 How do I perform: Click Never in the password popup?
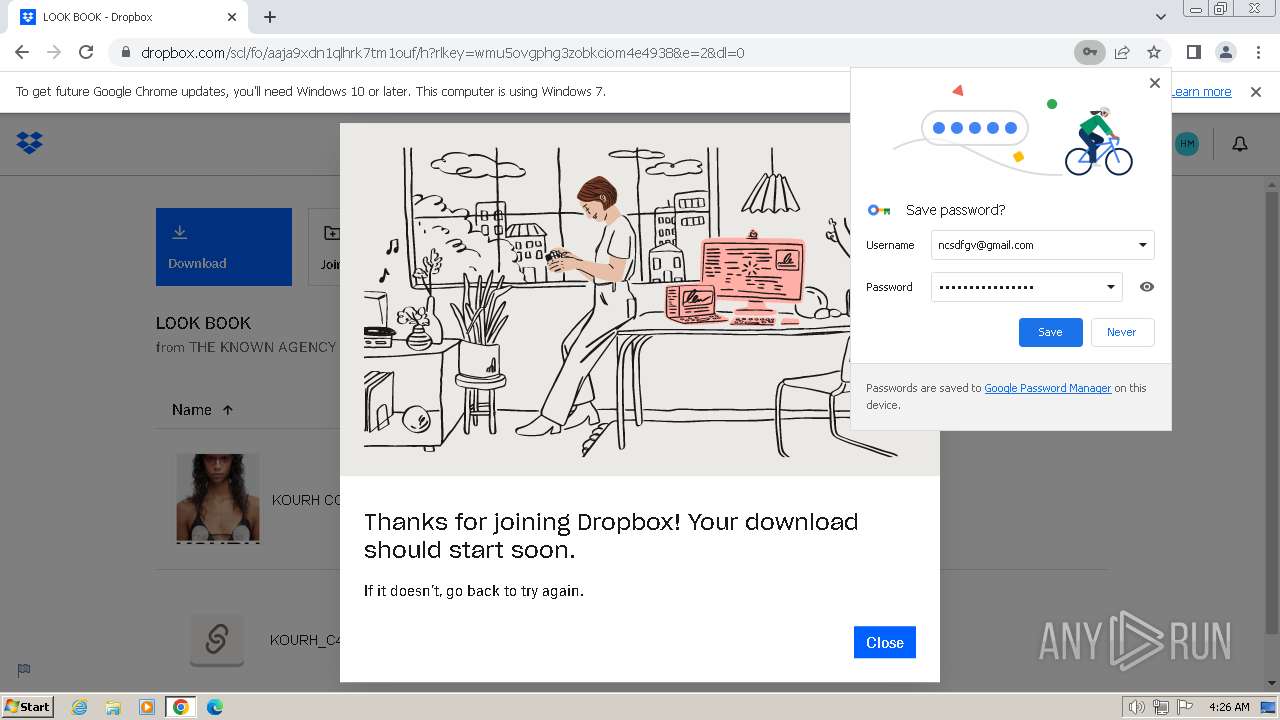[1121, 332]
